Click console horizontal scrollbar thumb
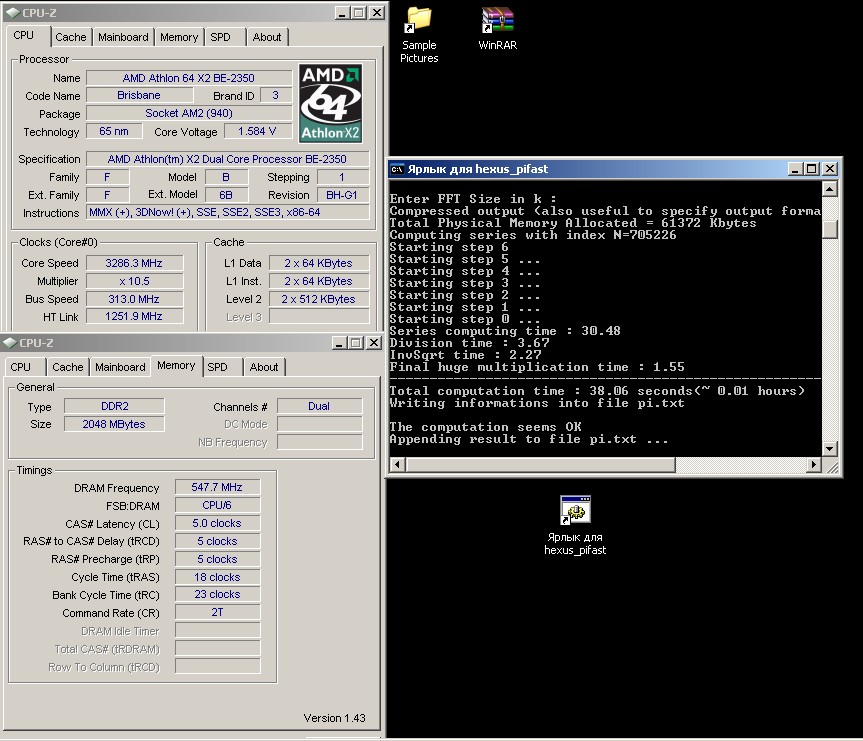This screenshot has height=741, width=863. click(540, 465)
